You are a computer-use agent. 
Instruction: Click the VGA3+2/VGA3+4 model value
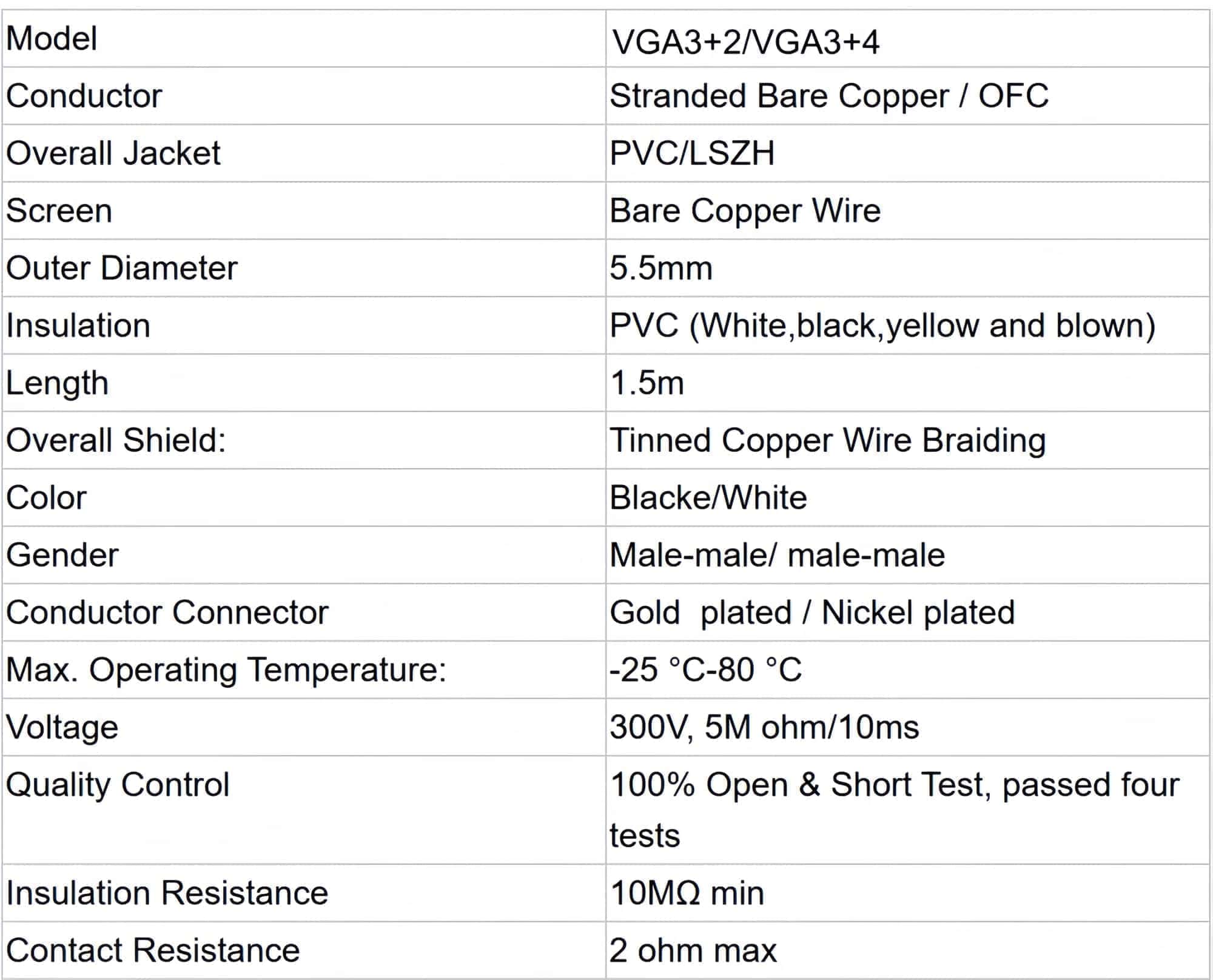click(x=745, y=42)
